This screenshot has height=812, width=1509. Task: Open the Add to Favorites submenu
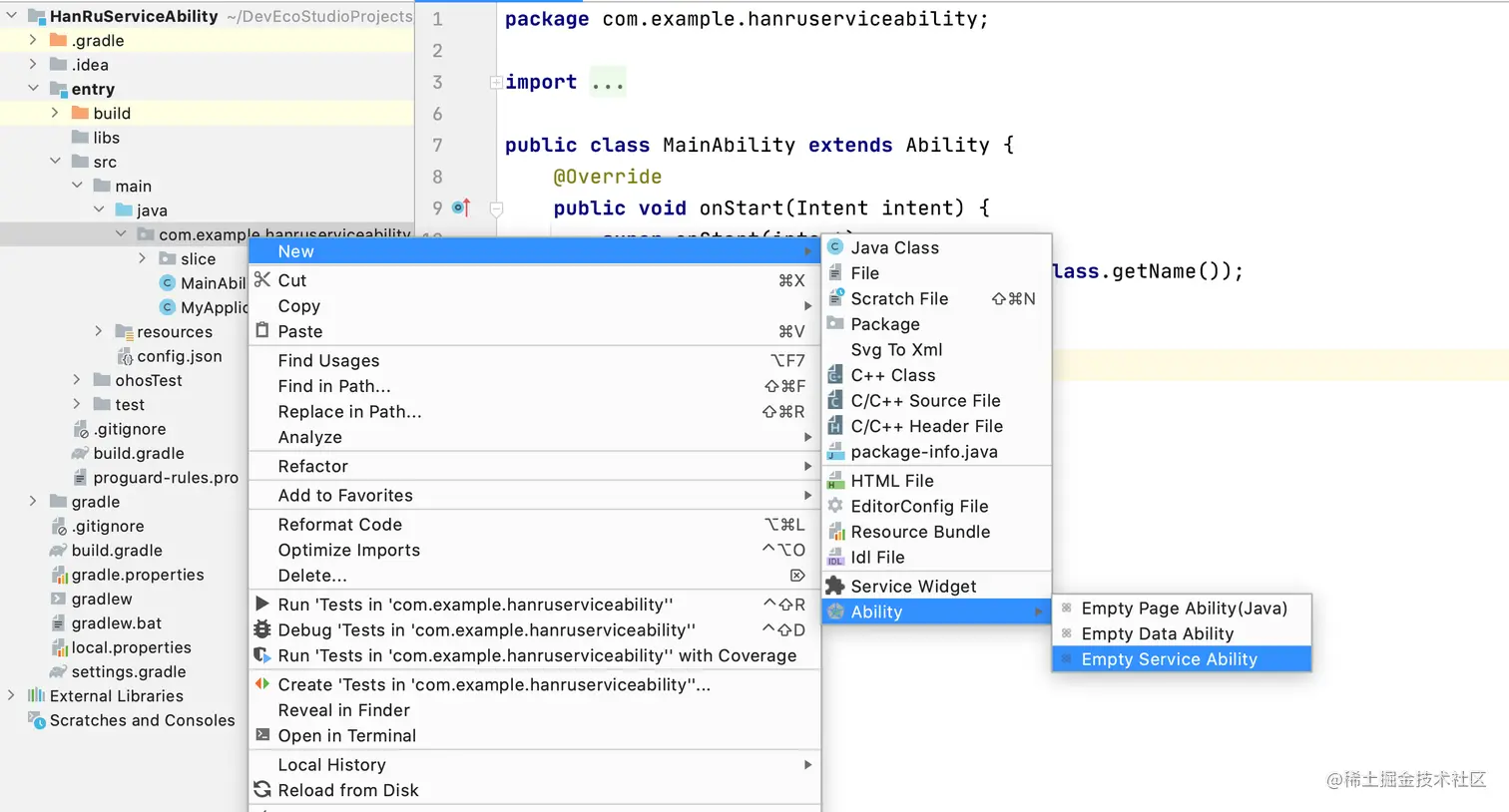click(x=535, y=495)
